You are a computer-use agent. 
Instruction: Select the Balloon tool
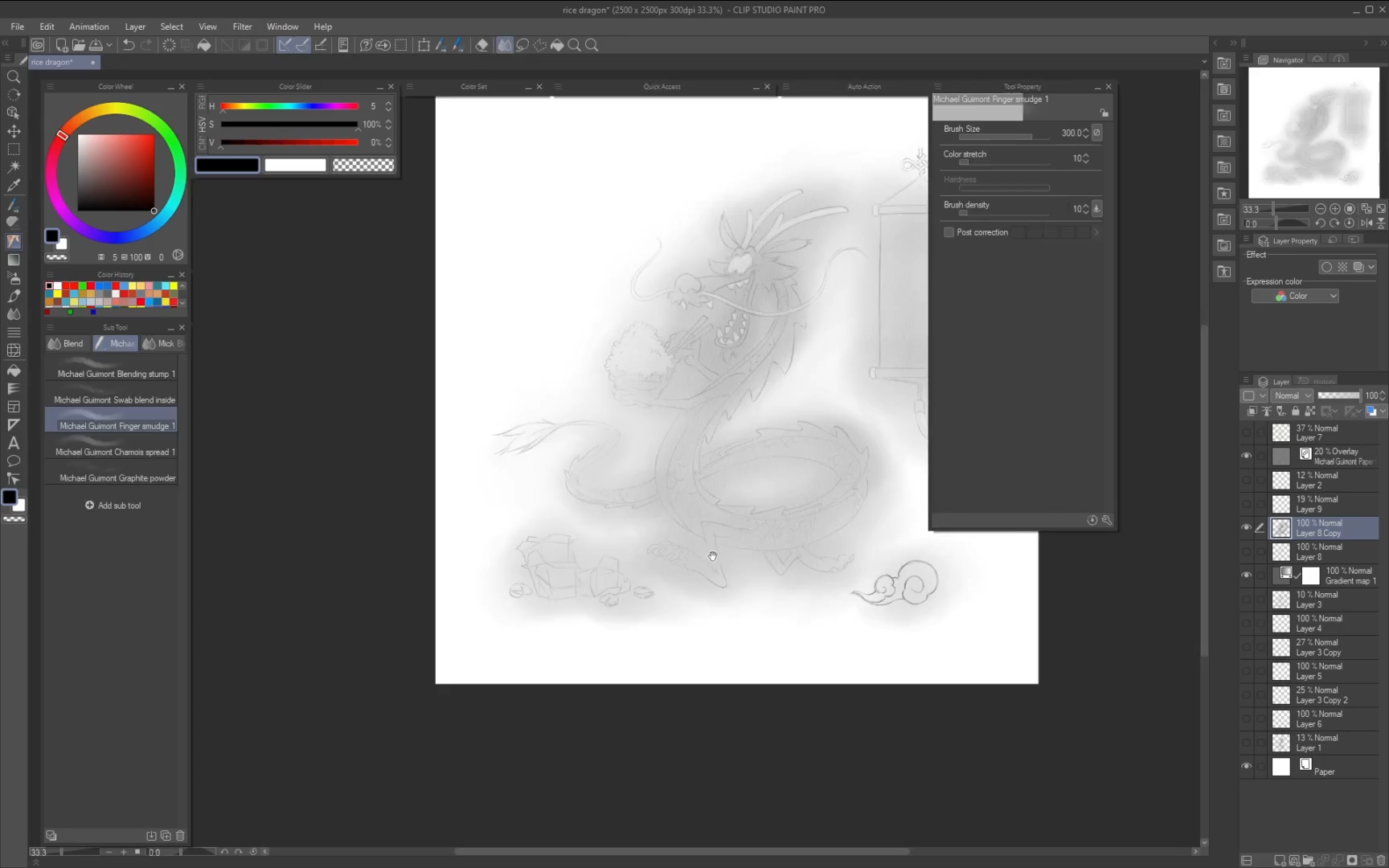(14, 461)
